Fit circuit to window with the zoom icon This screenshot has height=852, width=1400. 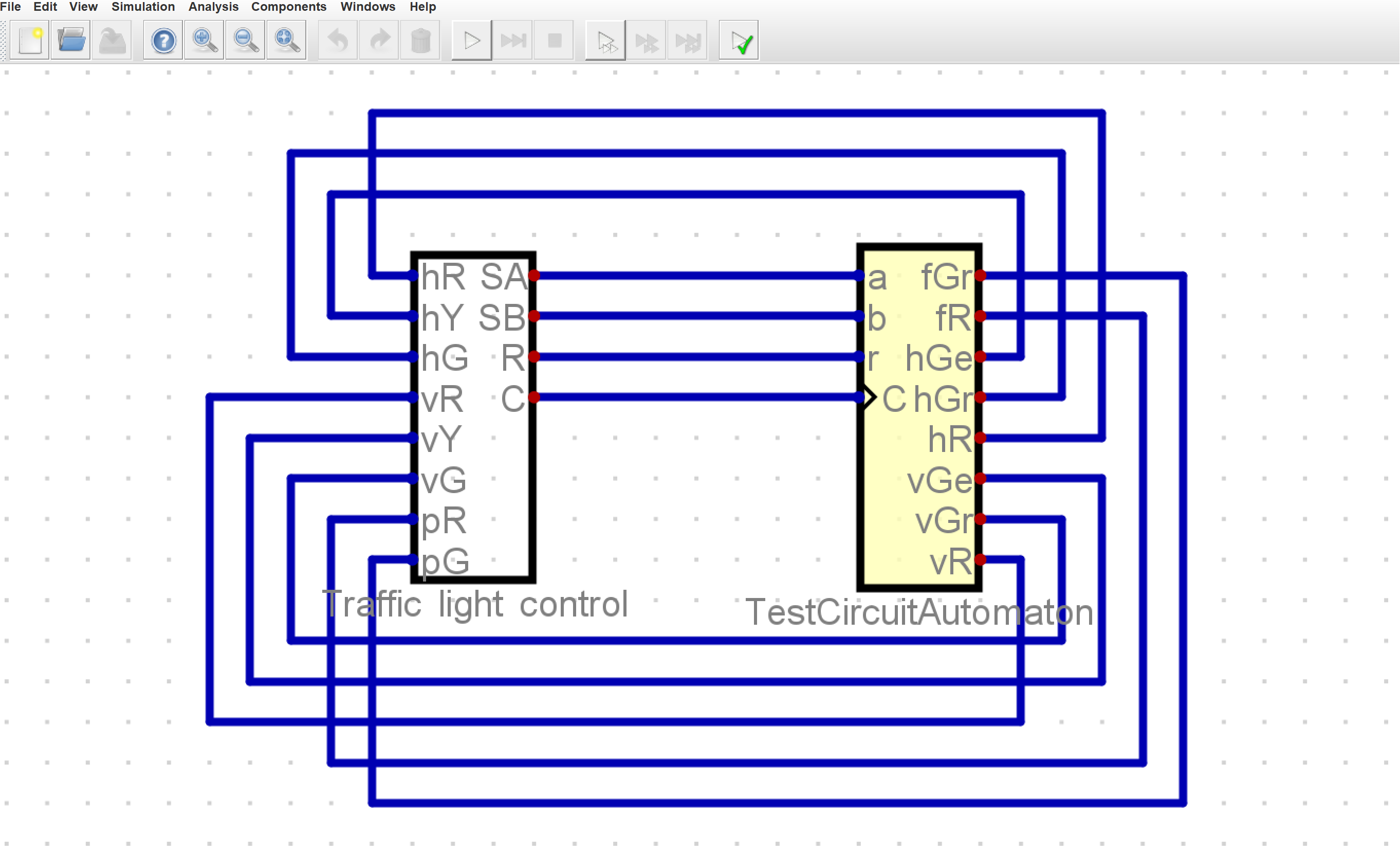(x=286, y=40)
